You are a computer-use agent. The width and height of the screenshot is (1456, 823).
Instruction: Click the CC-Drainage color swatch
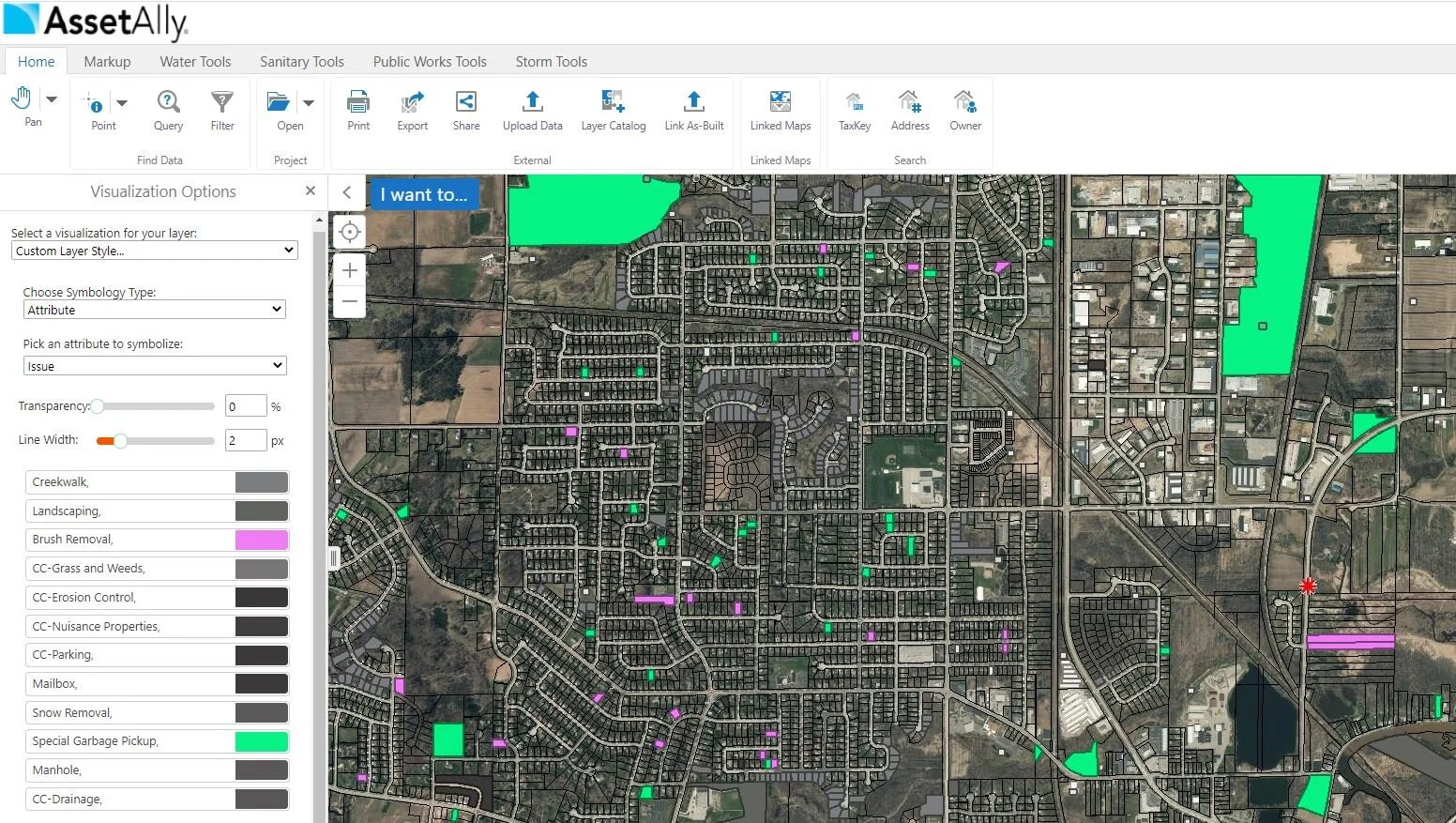(x=262, y=800)
